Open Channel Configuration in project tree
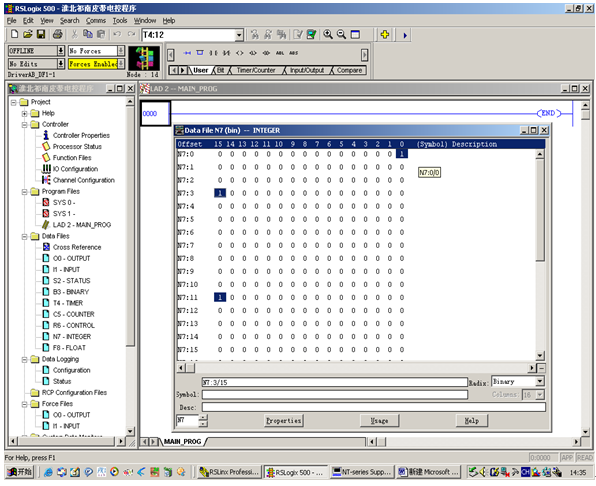 click(x=84, y=180)
